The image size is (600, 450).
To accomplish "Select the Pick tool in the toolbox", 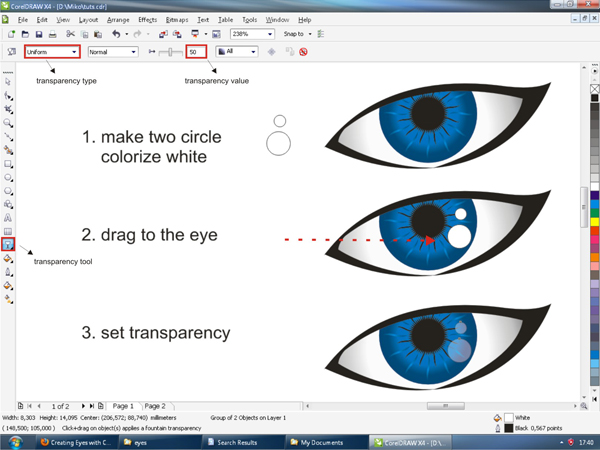I will coord(8,82).
